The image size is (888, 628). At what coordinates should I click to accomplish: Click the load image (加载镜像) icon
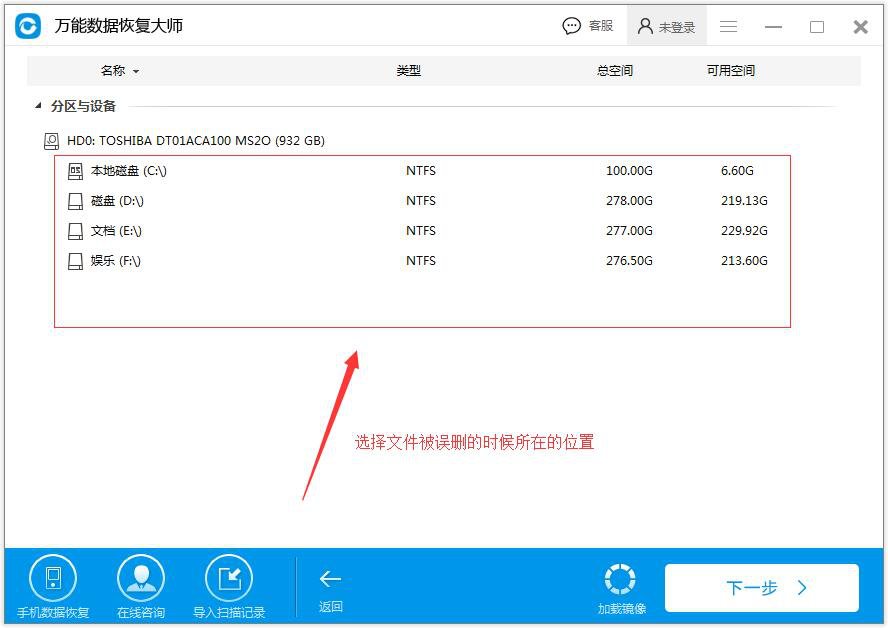click(620, 577)
